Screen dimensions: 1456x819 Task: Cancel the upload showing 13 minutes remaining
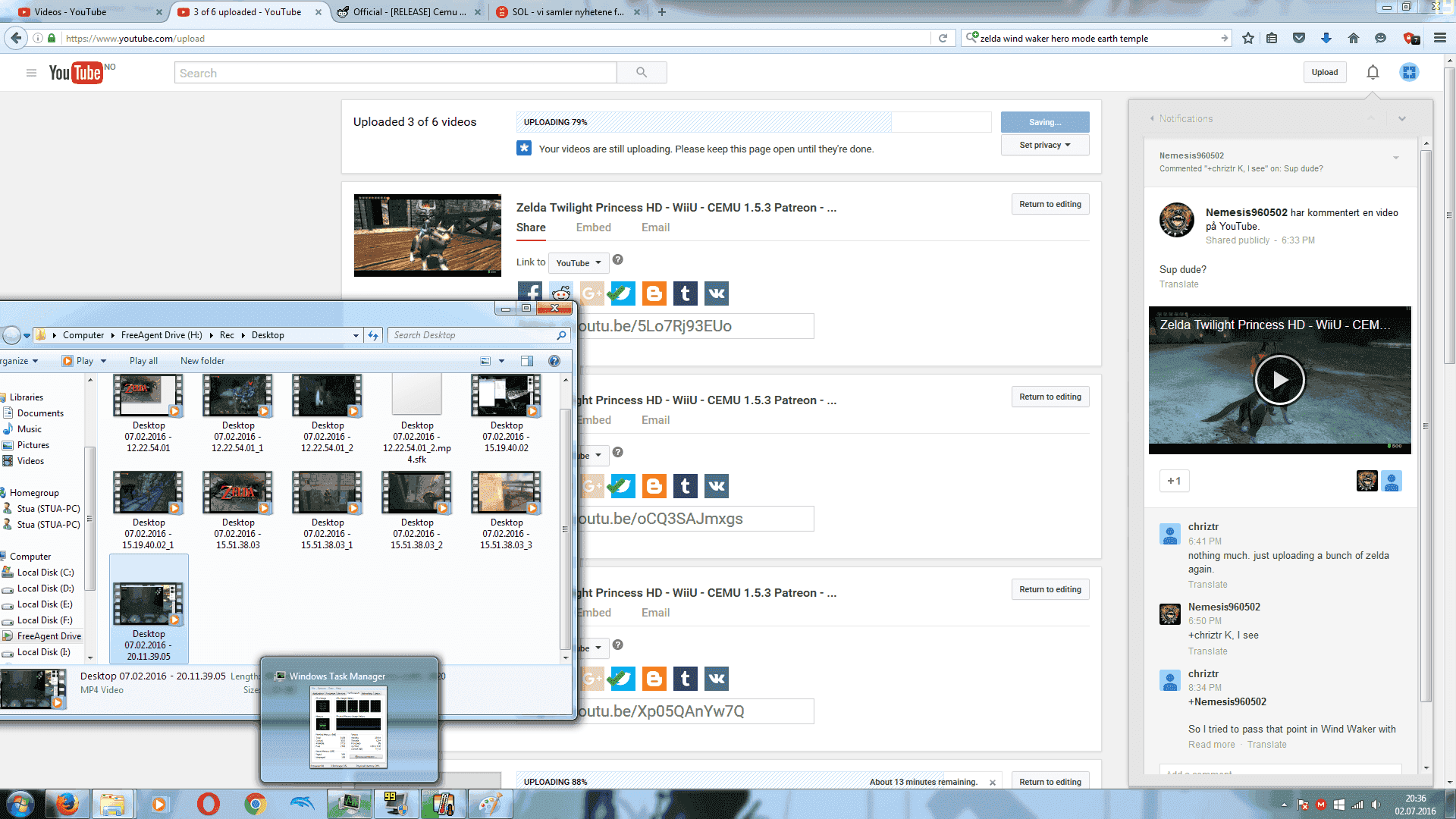click(993, 783)
